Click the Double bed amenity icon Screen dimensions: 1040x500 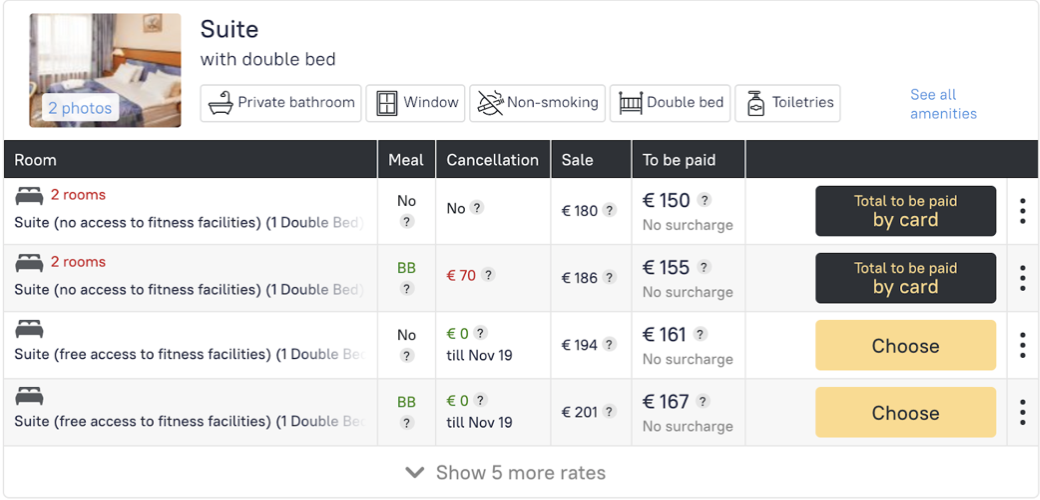630,102
